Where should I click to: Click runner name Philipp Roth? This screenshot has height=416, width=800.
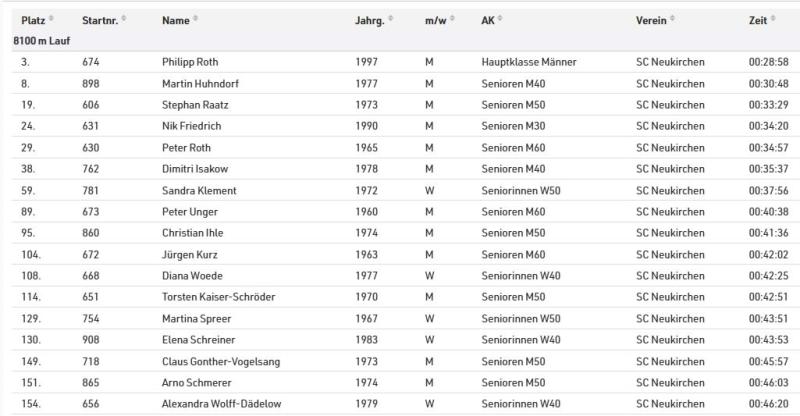point(189,62)
